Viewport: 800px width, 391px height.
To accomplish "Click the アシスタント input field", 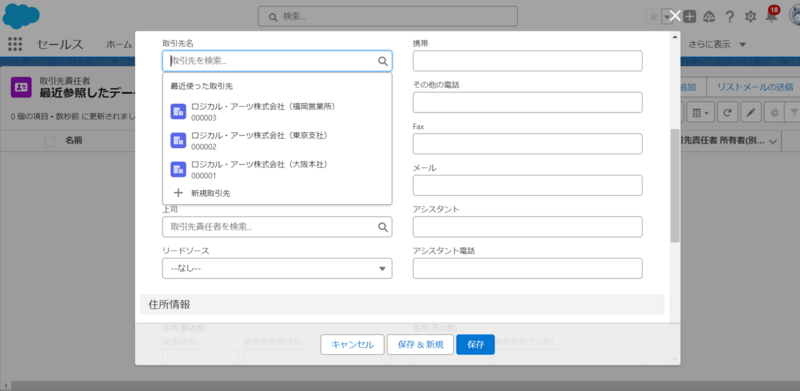I will [528, 227].
